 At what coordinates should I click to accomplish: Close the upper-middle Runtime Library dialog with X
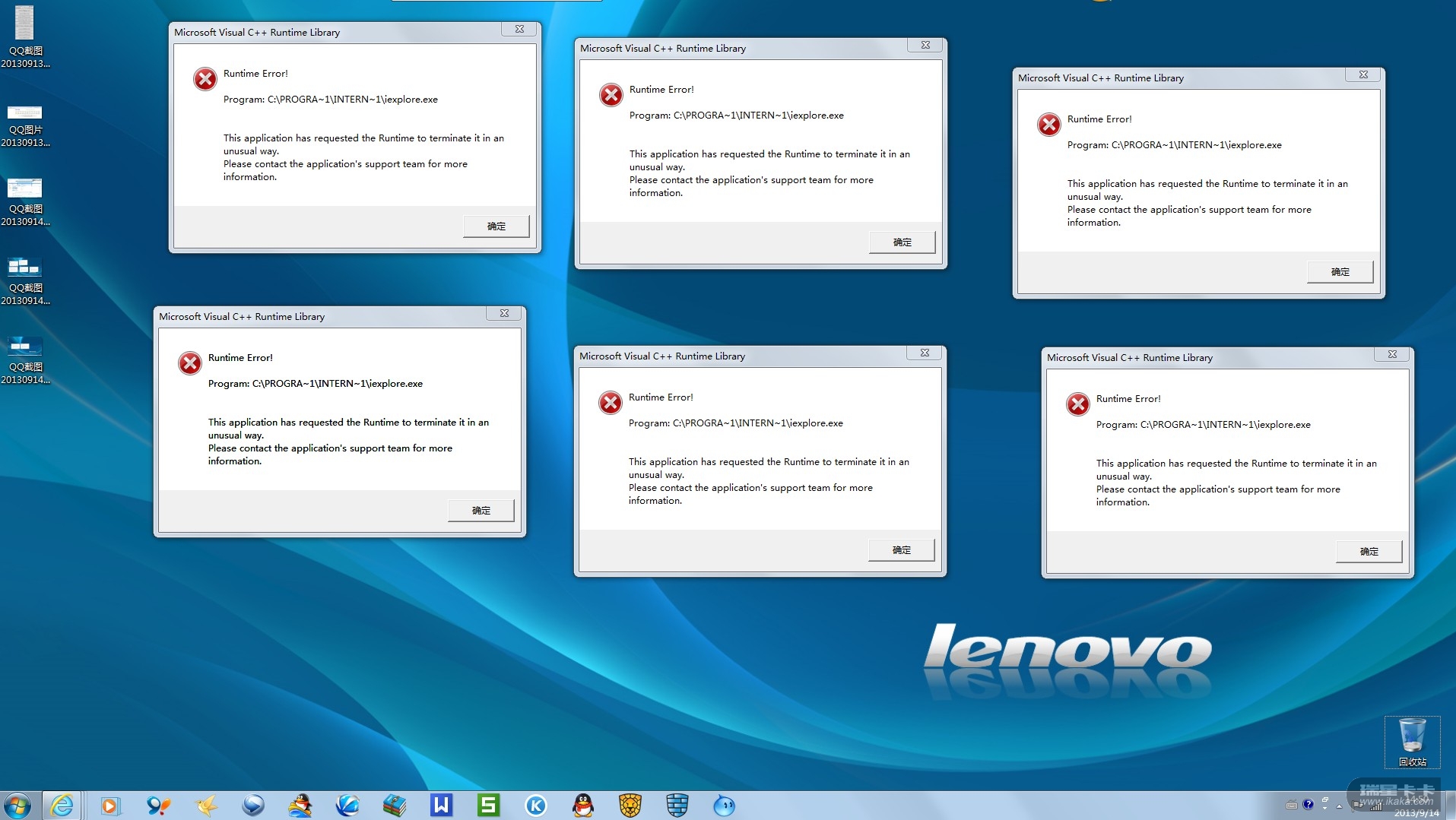coord(926,45)
